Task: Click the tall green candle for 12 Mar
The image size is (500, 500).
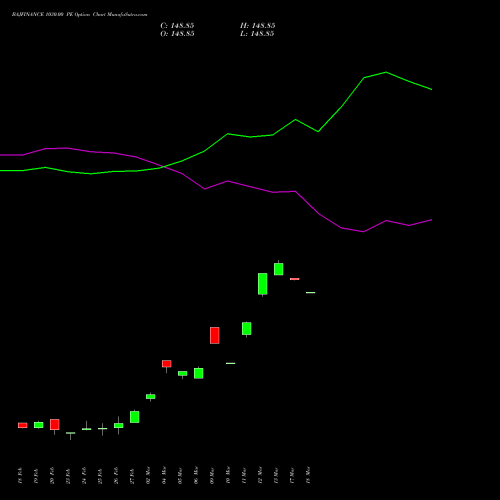Action: 263,284
